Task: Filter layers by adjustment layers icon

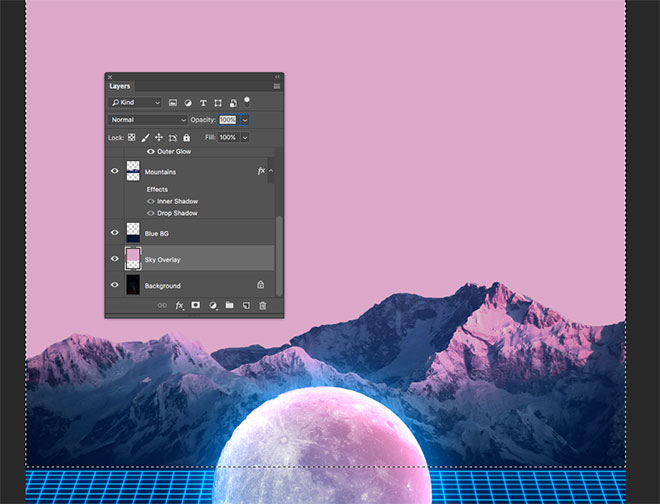Action: [x=188, y=103]
